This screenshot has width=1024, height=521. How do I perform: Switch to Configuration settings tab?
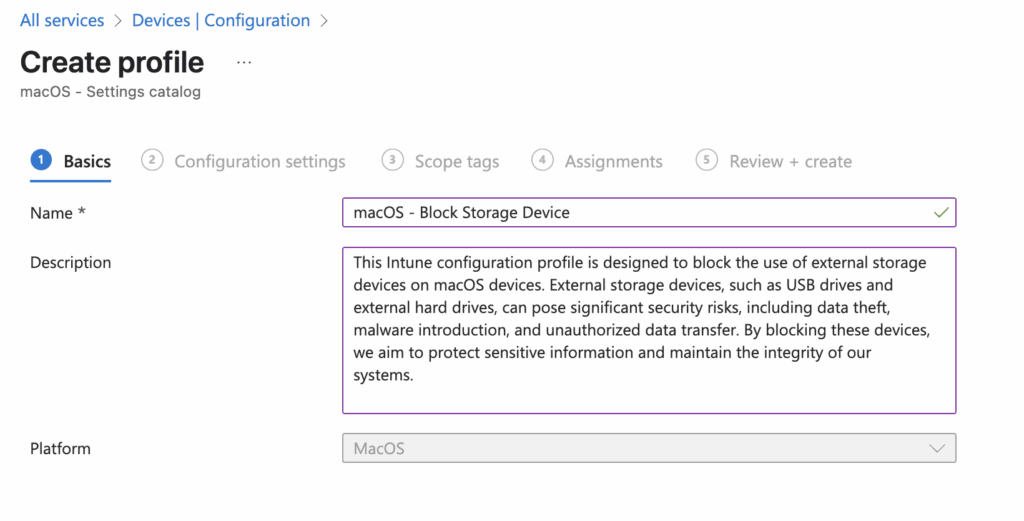point(260,161)
